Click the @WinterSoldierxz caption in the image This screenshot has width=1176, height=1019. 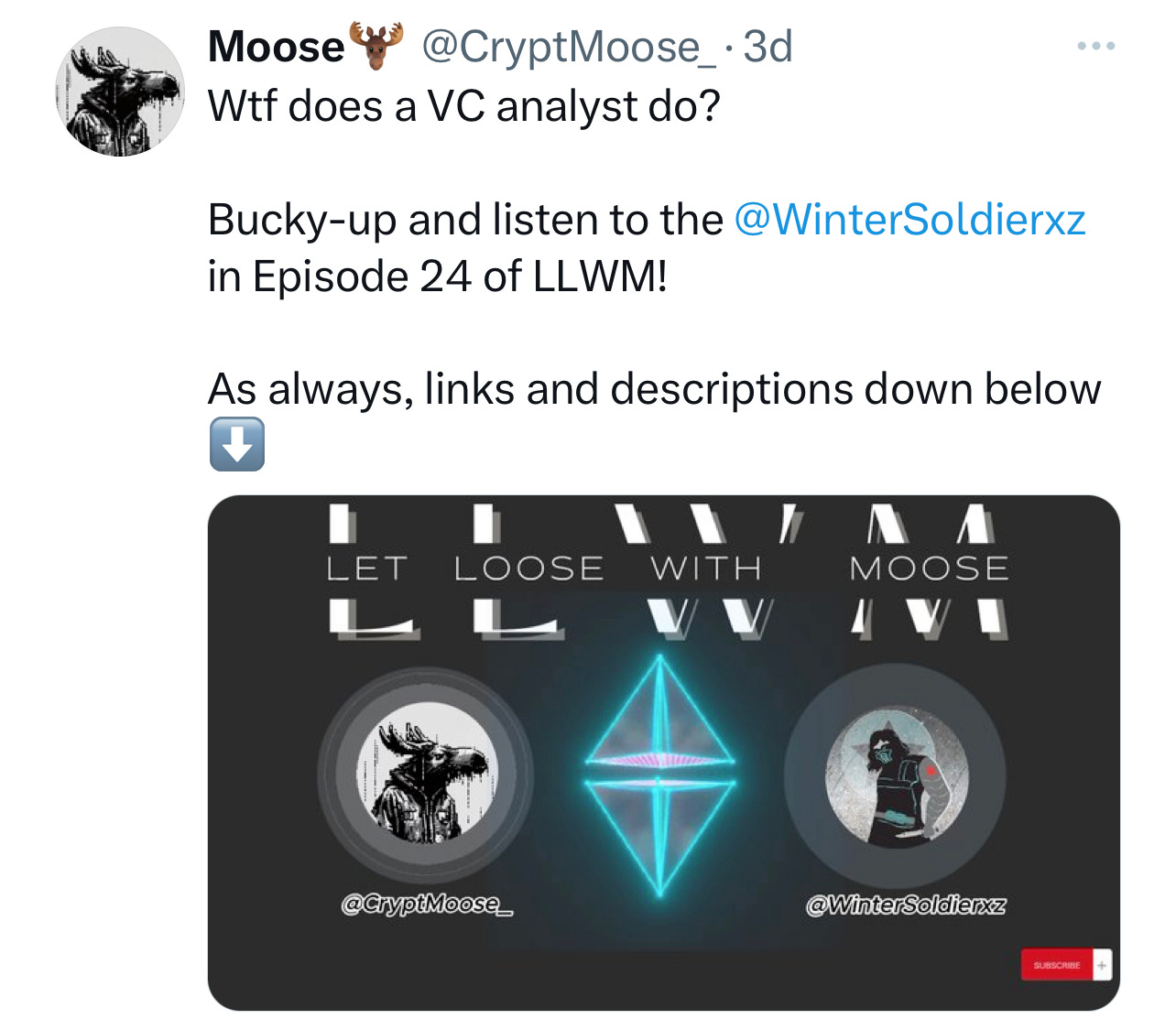tap(906, 905)
